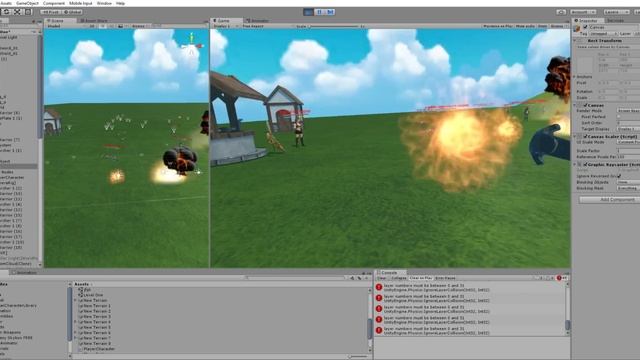Toggle Error Pause in console

pyautogui.click(x=445, y=278)
